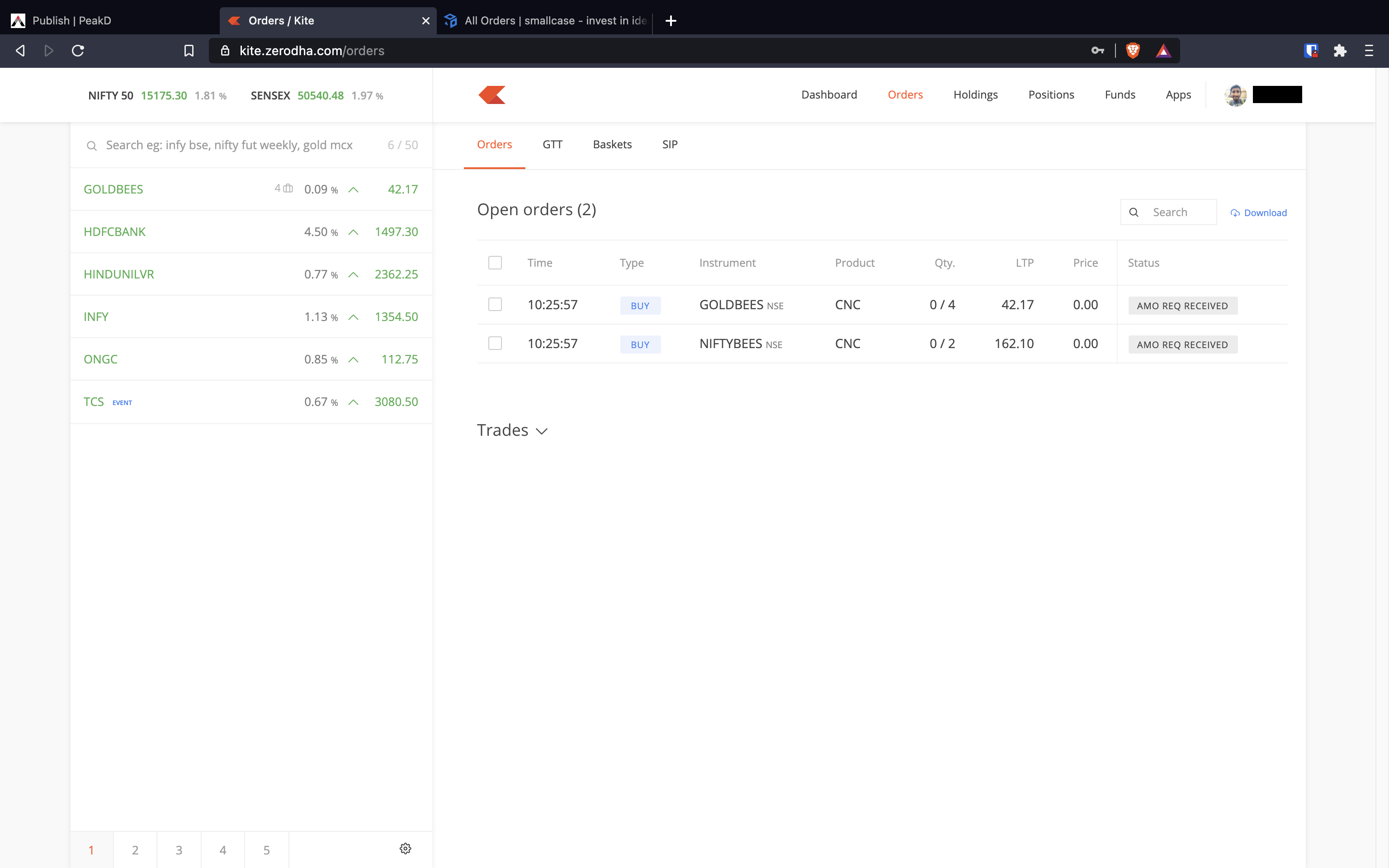Expand the Trades section
Screen dimensions: 1389x868
(x=513, y=430)
